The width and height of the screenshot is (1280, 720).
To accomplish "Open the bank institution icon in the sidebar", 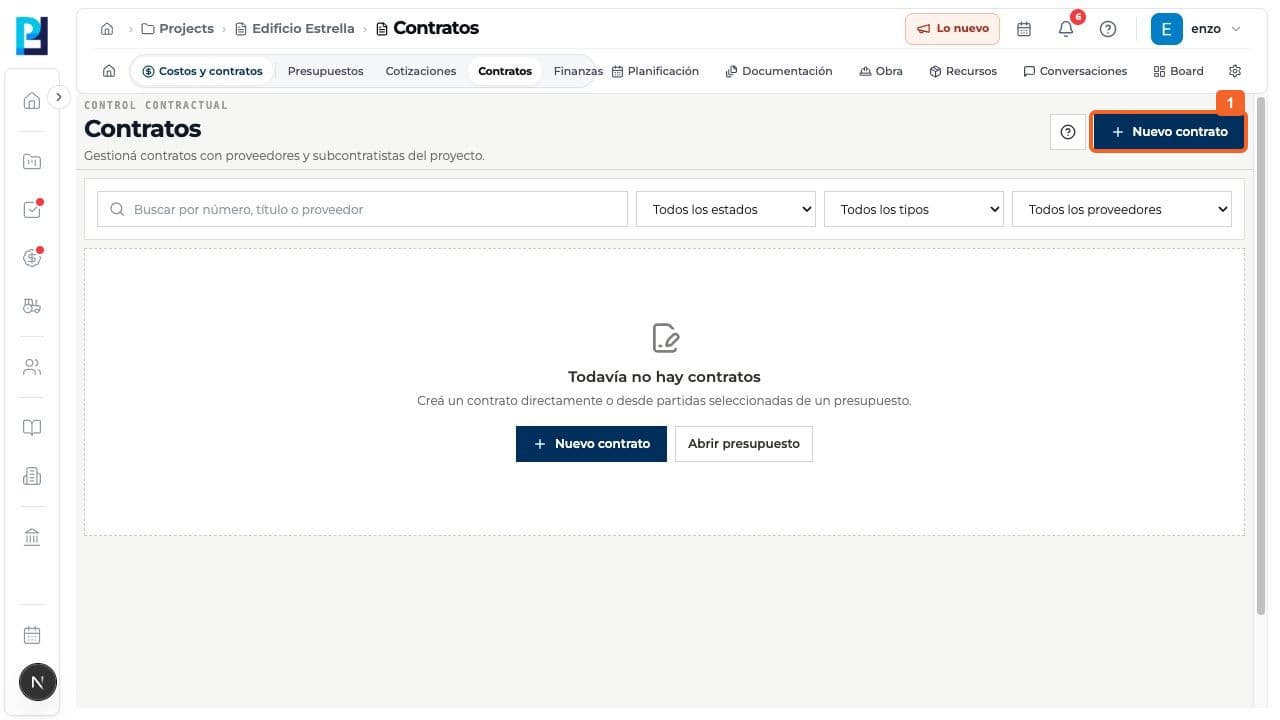I will (32, 538).
